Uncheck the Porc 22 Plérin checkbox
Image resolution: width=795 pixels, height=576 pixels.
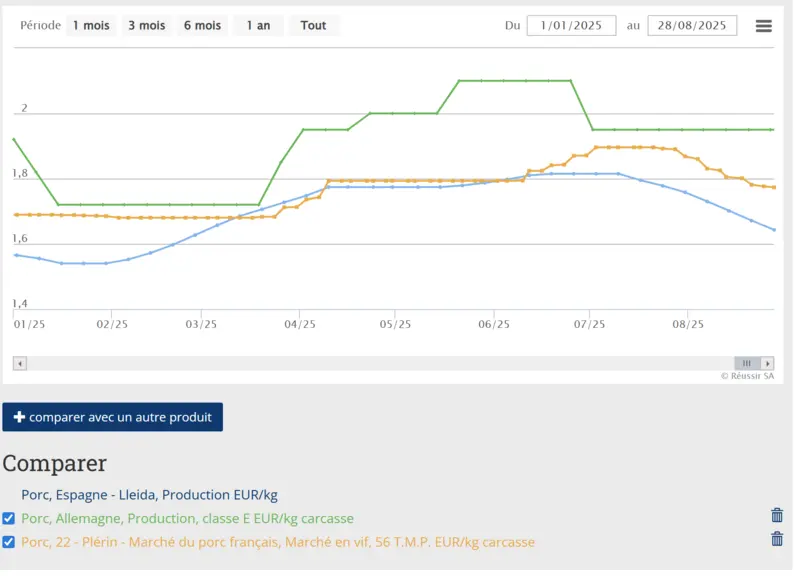(9, 544)
